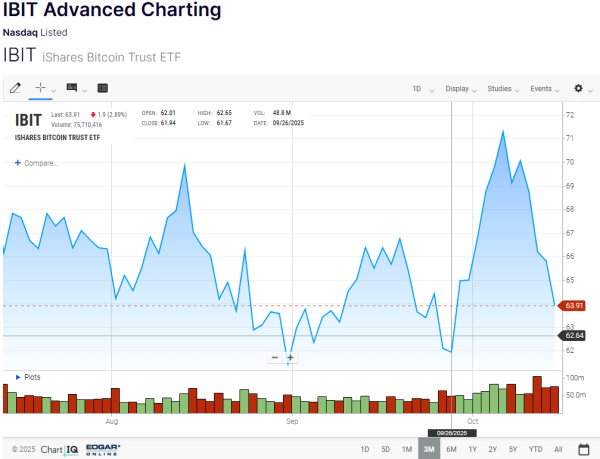600x459 pixels.
Task: Open the calendar date range picker
Action: [x=583, y=450]
